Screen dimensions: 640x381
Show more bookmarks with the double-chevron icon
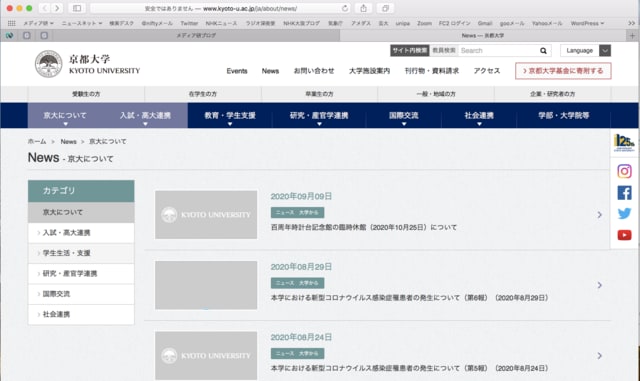[x=631, y=23]
